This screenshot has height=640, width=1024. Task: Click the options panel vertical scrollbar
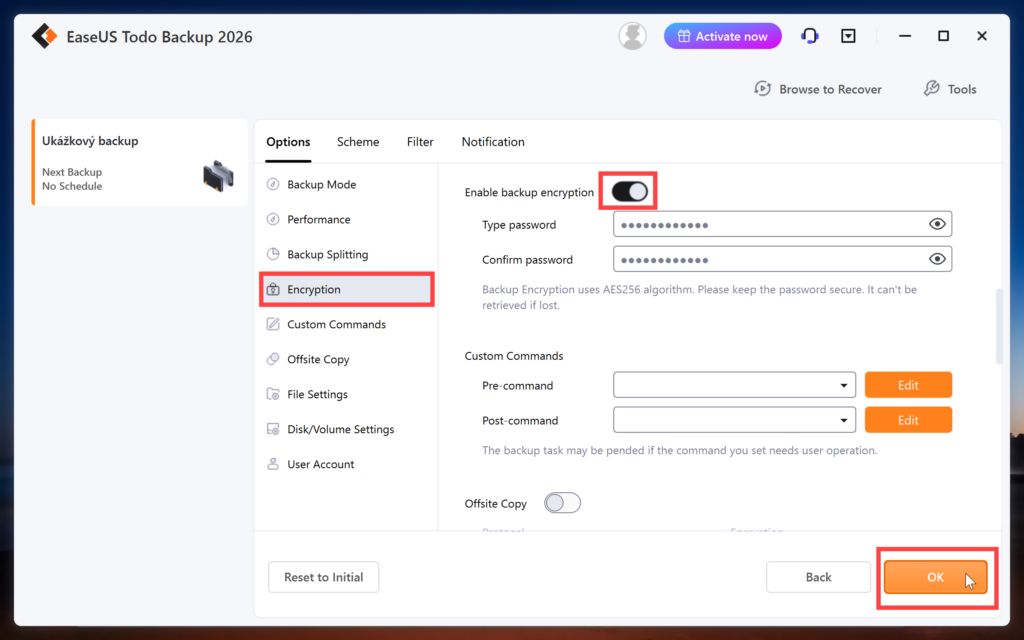[999, 327]
